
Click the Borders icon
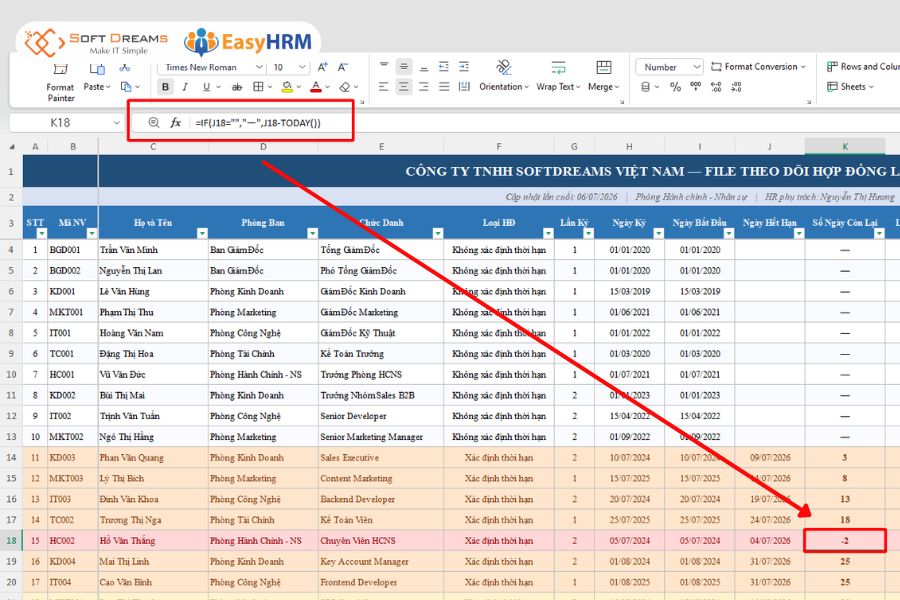click(x=258, y=87)
